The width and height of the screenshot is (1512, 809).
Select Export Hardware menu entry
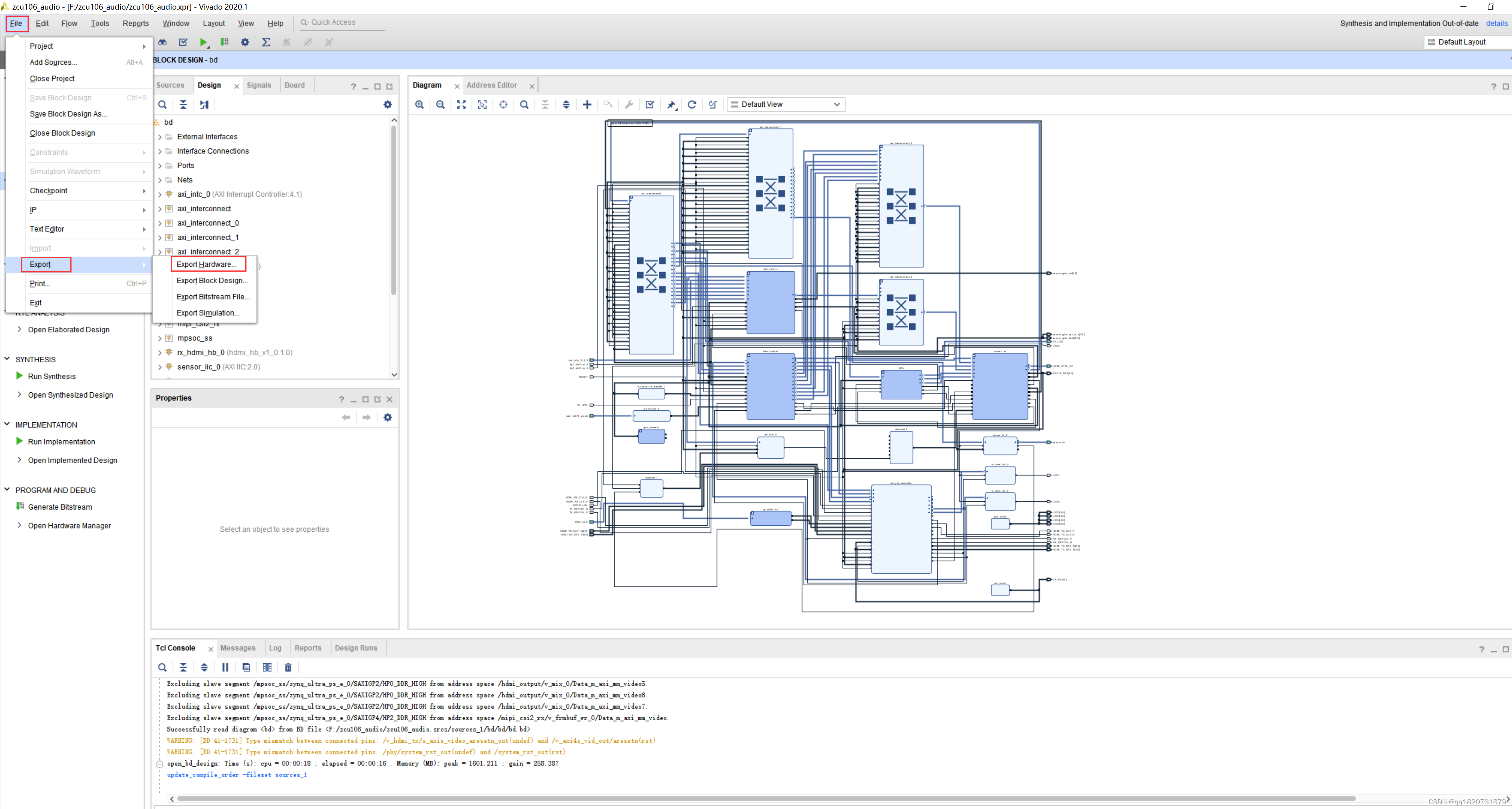pyautogui.click(x=207, y=265)
